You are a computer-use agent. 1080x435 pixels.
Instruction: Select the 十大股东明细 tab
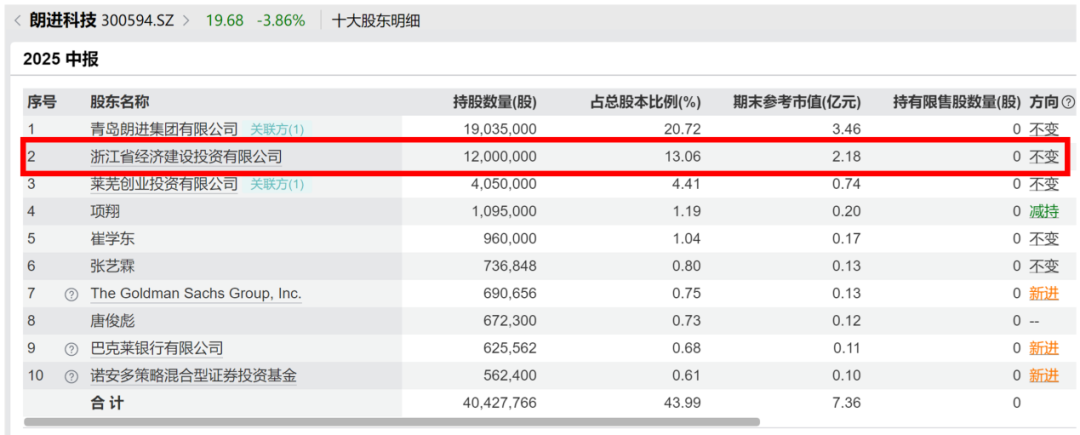point(375,20)
